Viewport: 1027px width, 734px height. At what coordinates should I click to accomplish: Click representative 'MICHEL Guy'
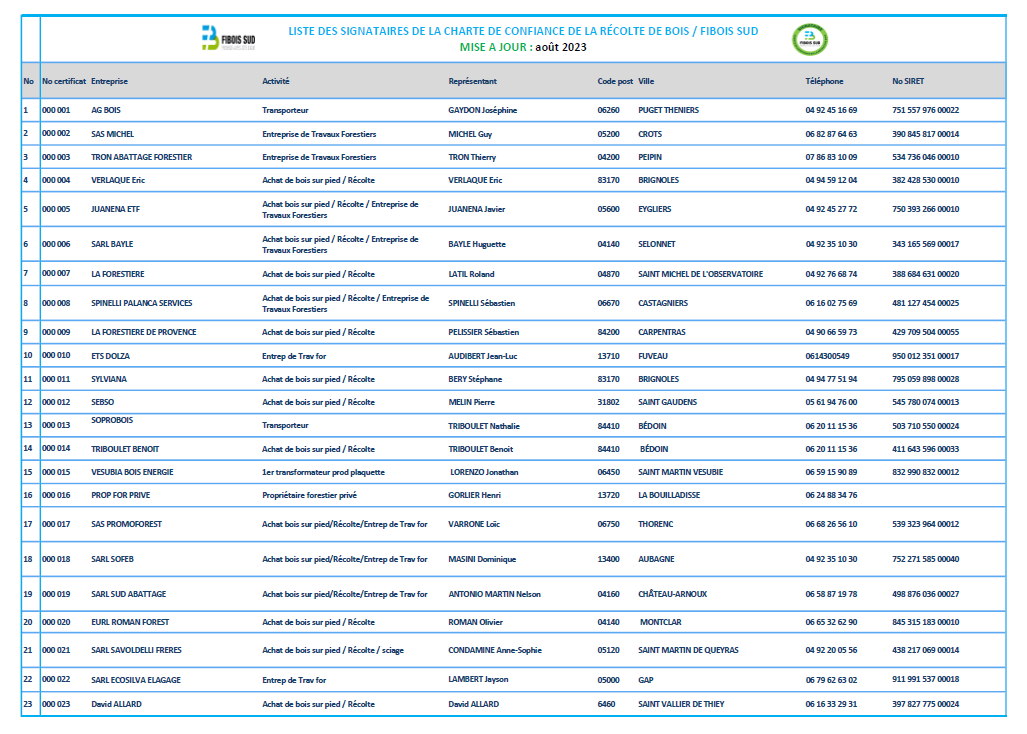coord(470,134)
